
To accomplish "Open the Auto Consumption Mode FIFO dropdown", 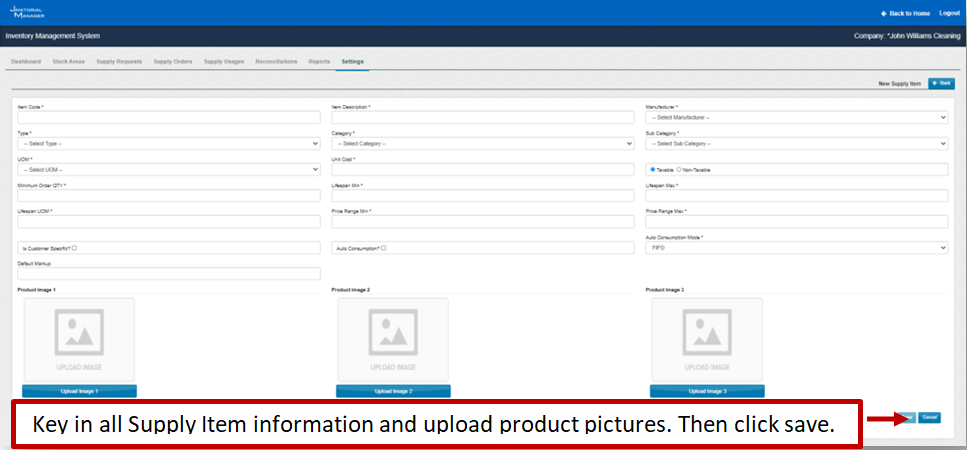I will (796, 247).
